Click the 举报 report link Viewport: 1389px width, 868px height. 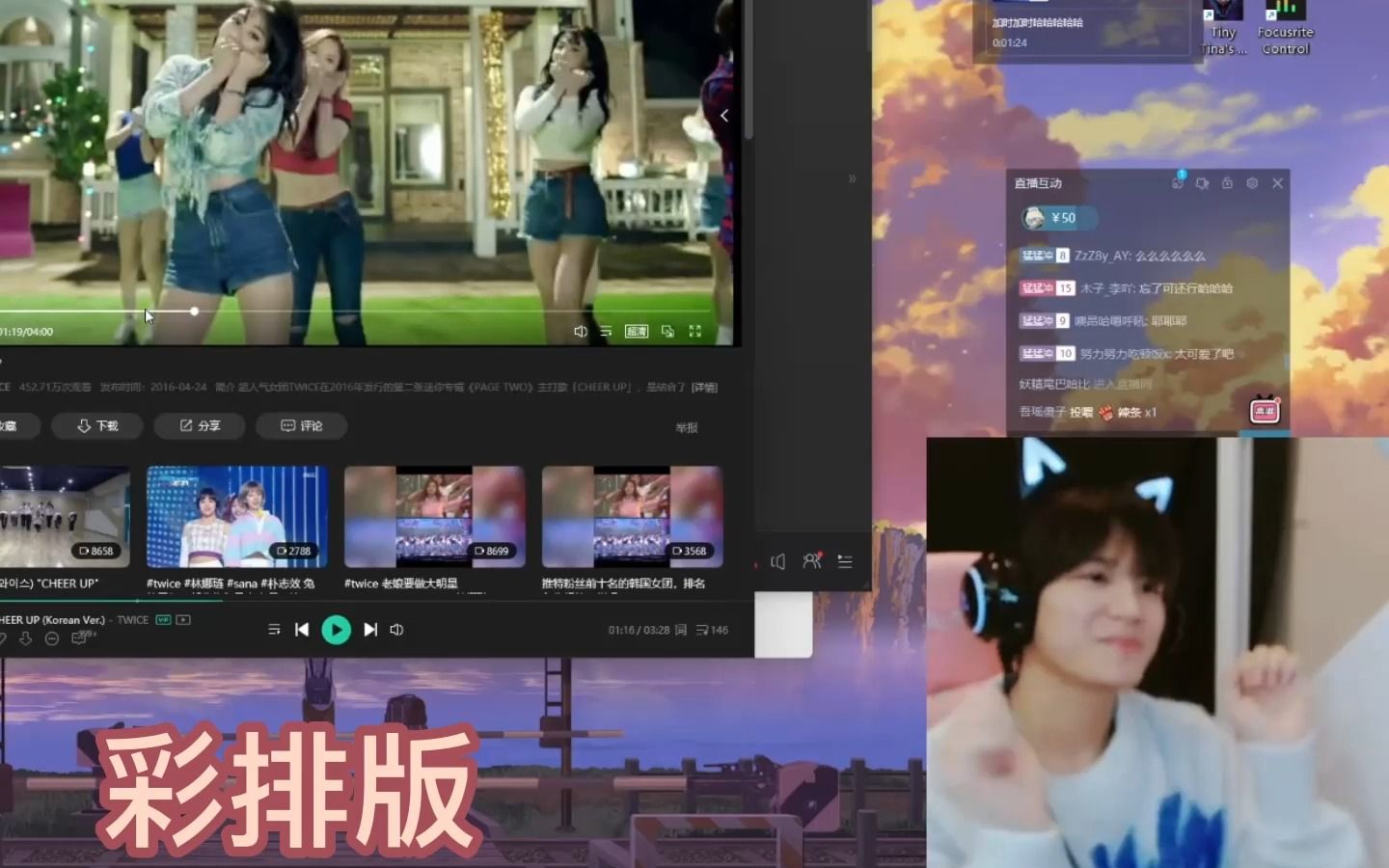(x=687, y=427)
